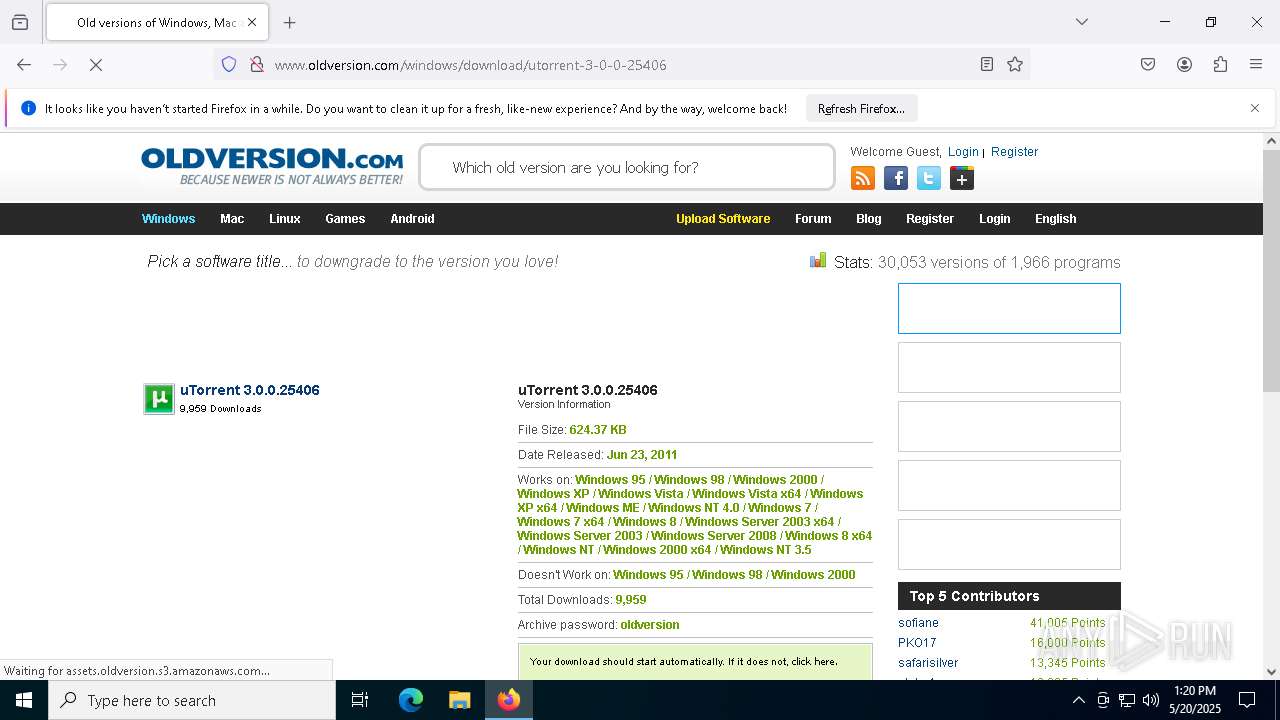
Task: Click the 624.37 KB file size value
Action: (x=598, y=430)
